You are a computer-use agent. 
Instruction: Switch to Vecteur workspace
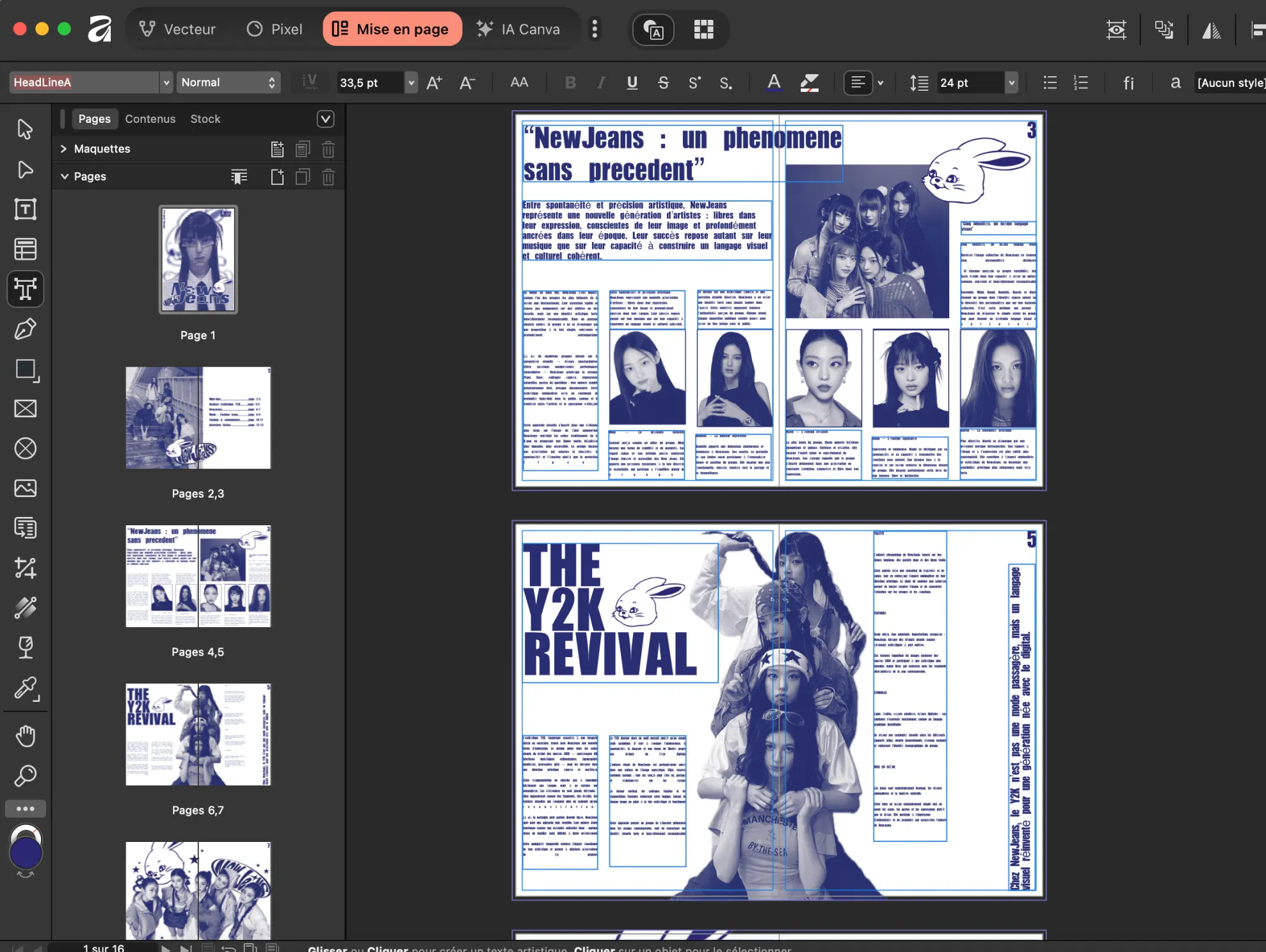177,29
